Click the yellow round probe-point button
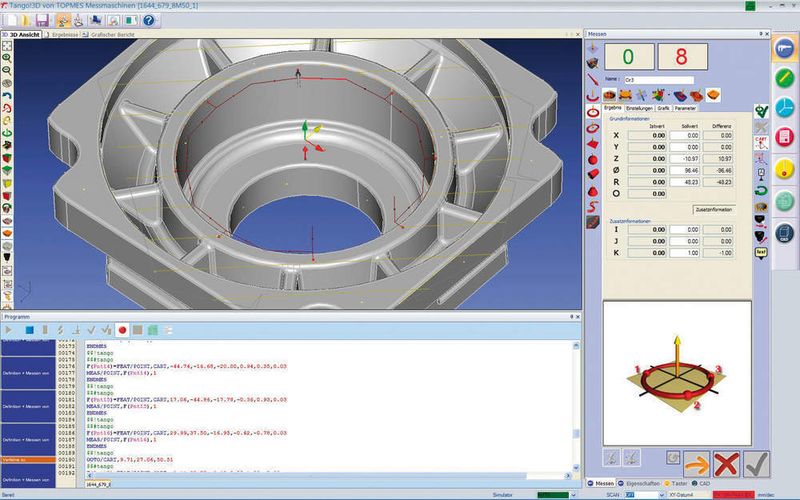The image size is (800, 500). (x=784, y=169)
